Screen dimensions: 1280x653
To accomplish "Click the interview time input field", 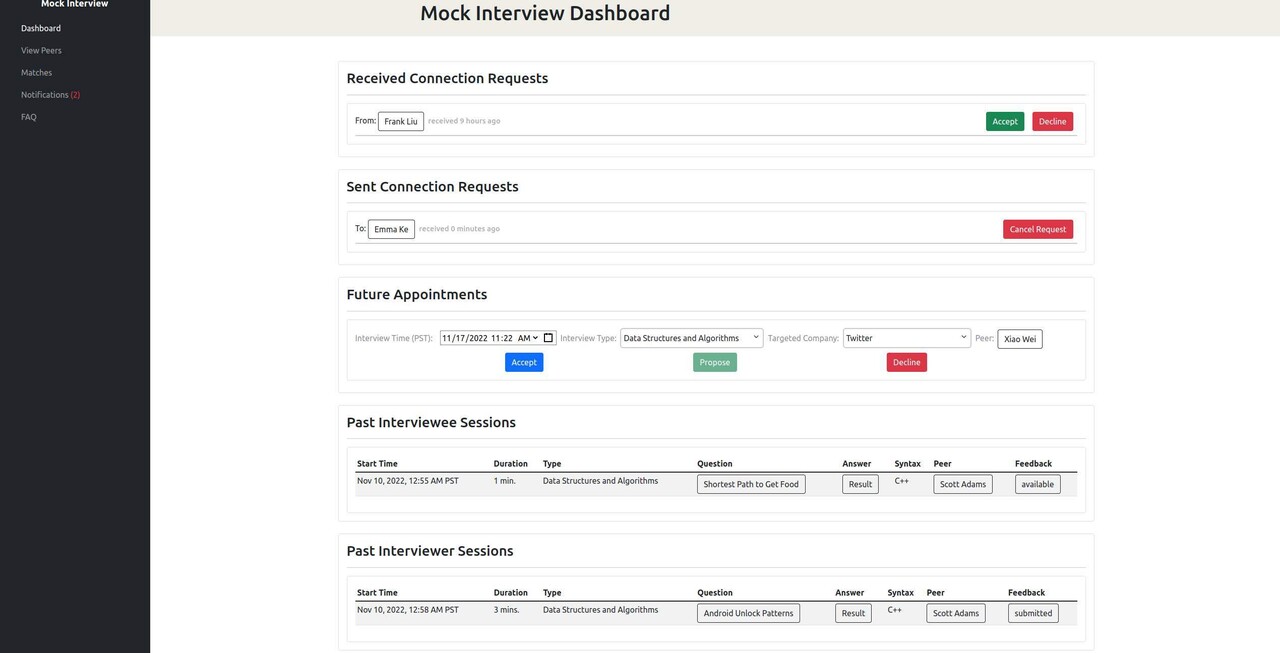I will click(480, 337).
